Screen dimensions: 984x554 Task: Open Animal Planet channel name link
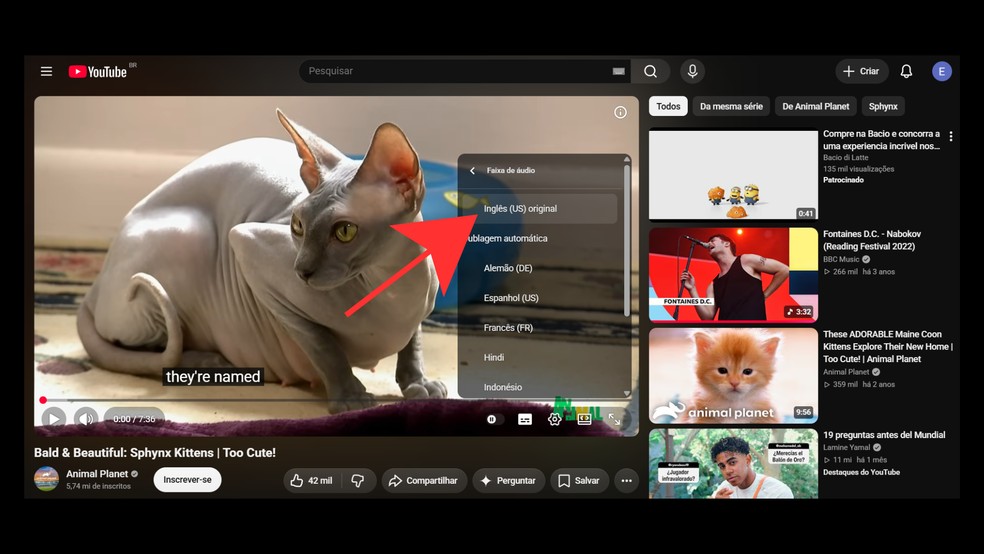pyautogui.click(x=97, y=474)
